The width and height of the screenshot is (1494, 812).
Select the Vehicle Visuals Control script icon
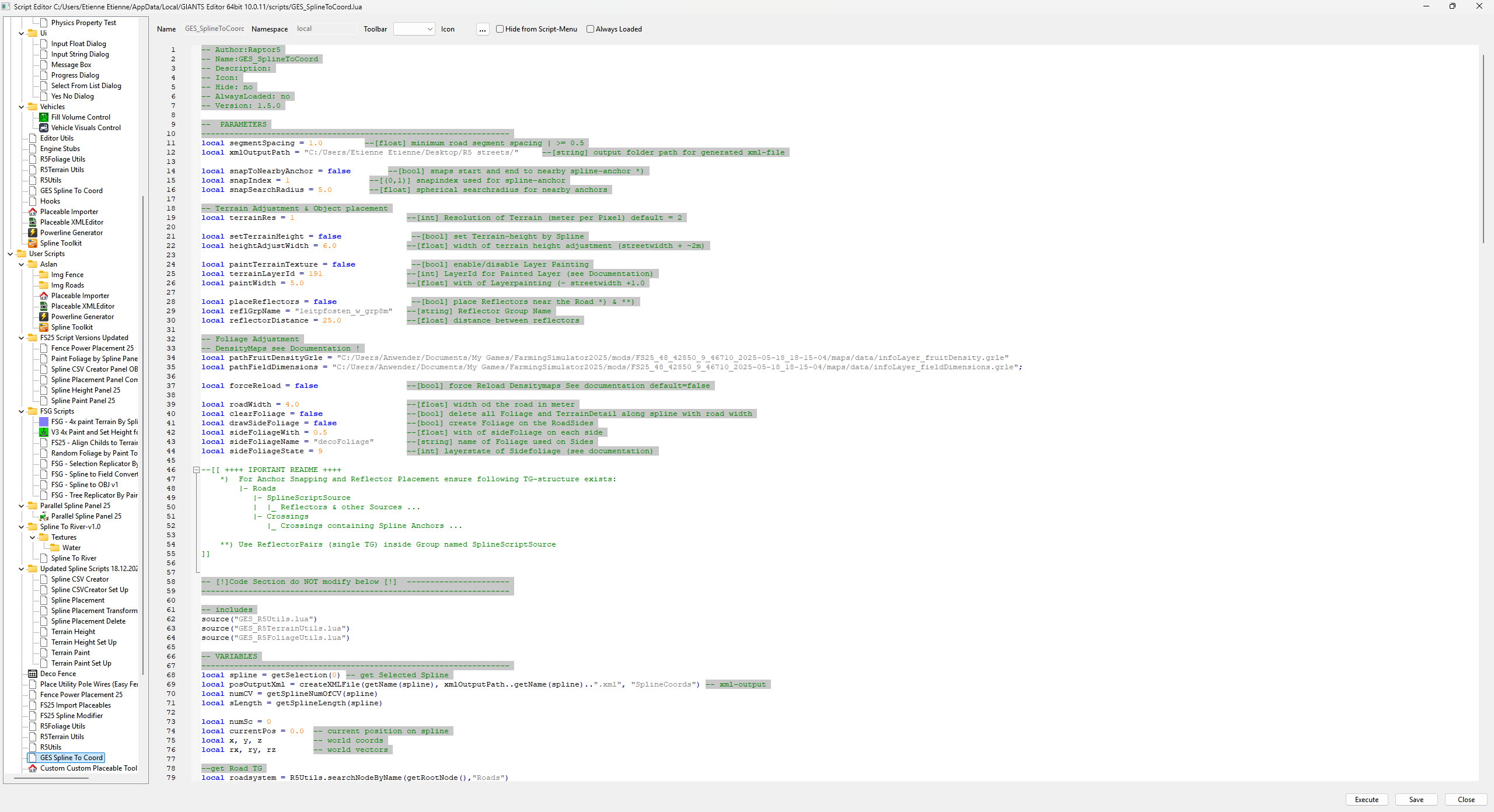(44, 128)
